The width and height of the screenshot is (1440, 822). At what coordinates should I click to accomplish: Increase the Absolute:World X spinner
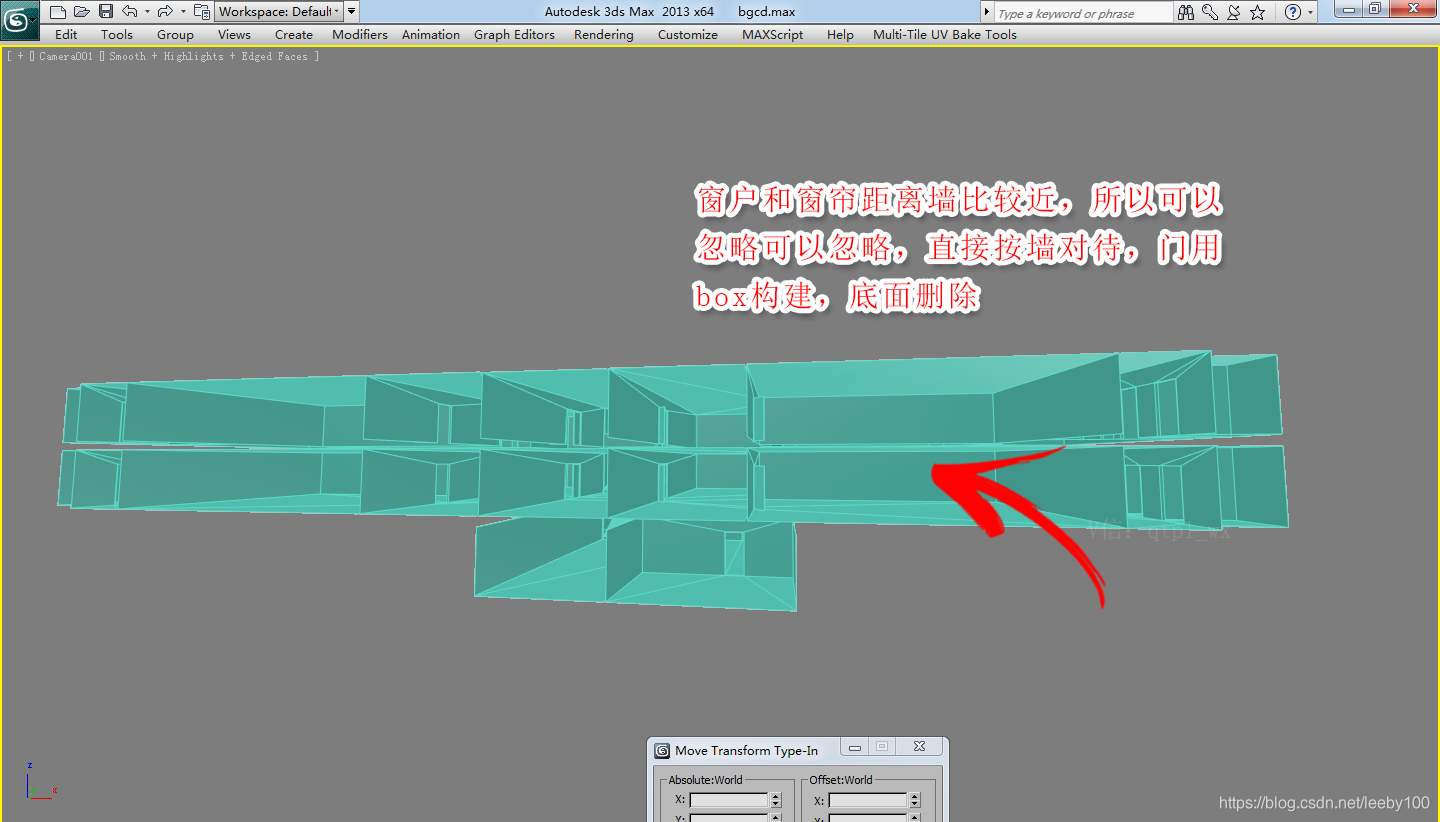[775, 797]
